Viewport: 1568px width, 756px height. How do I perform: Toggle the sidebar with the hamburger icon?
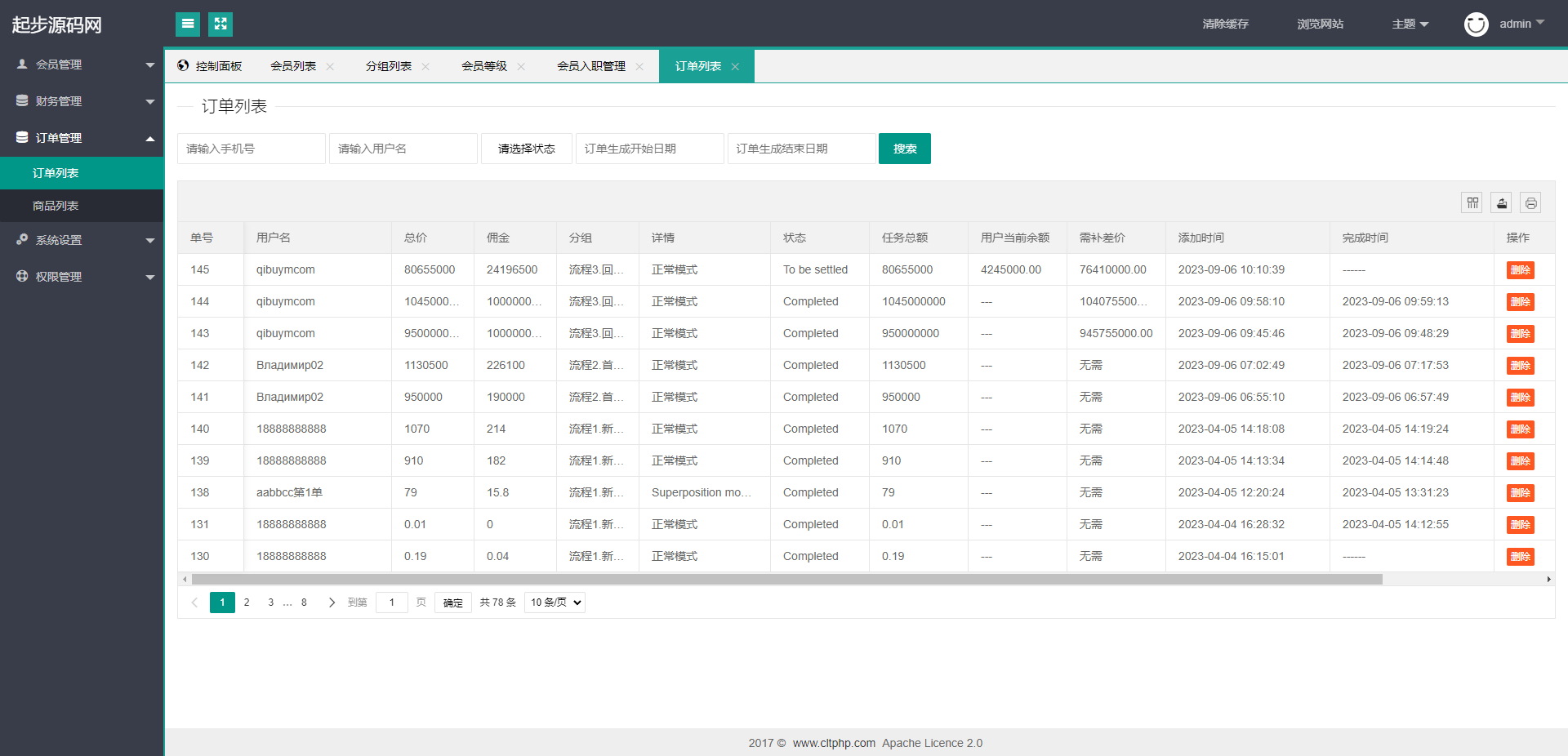click(x=188, y=24)
